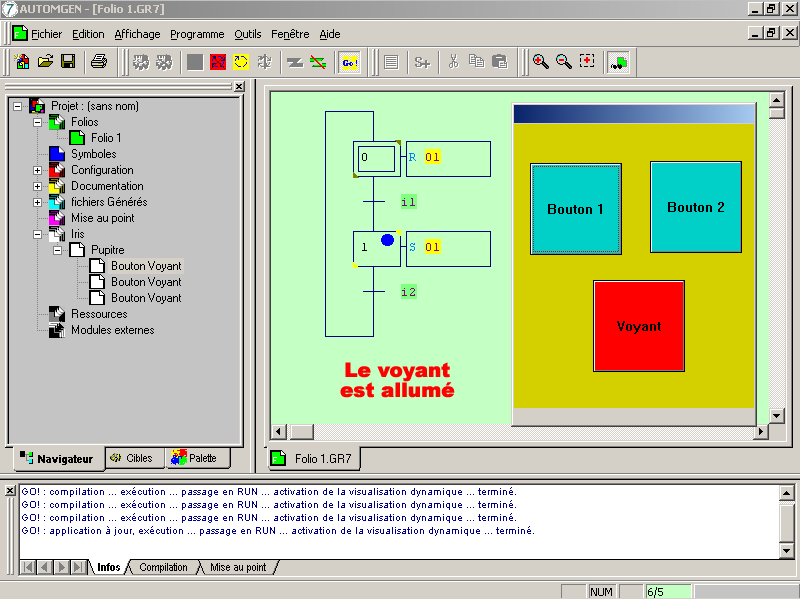
Task: Click the yellow GO! run button
Action: click(349, 62)
